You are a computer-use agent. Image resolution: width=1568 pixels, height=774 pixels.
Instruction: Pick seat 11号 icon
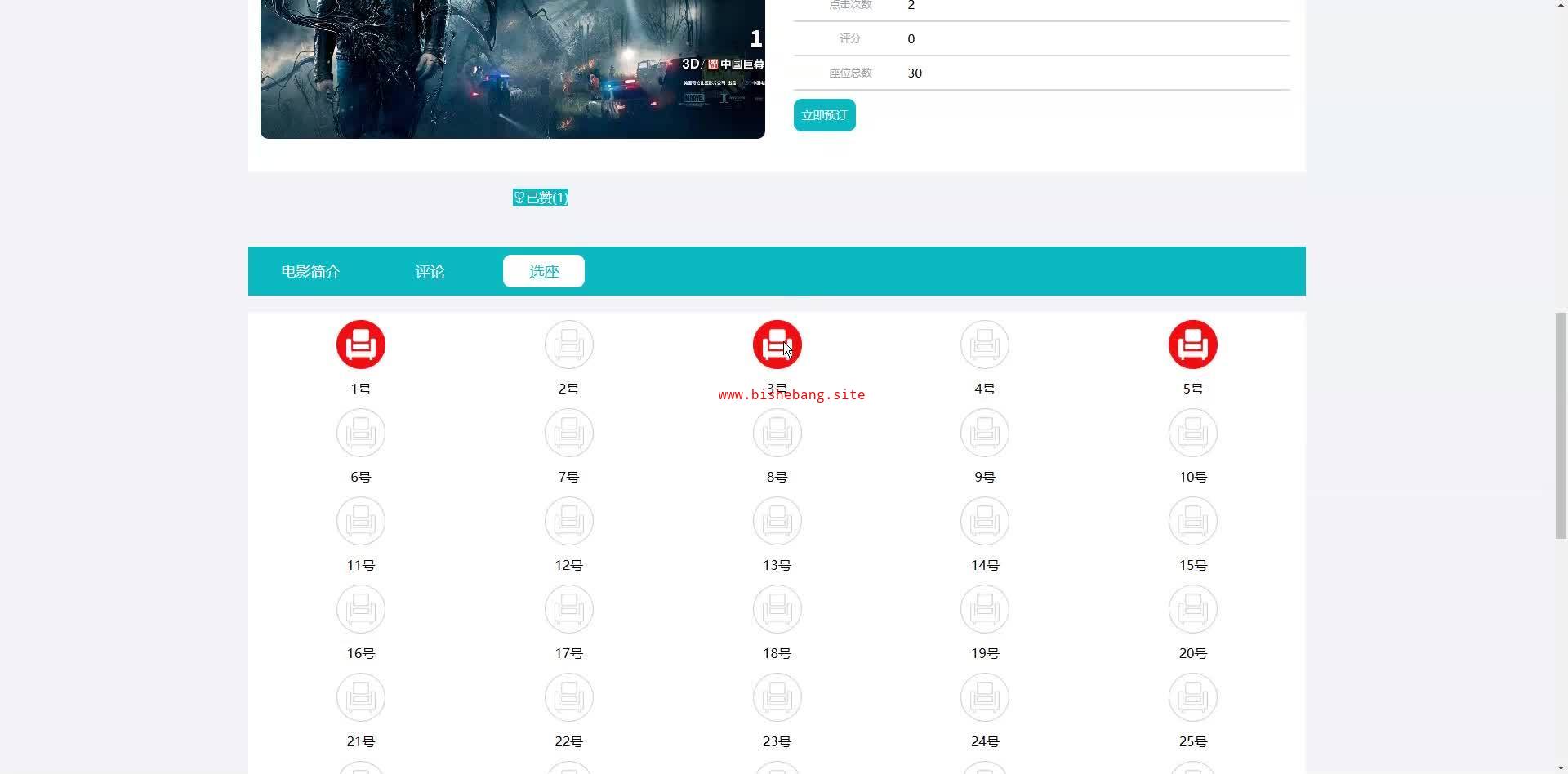pyautogui.click(x=361, y=521)
